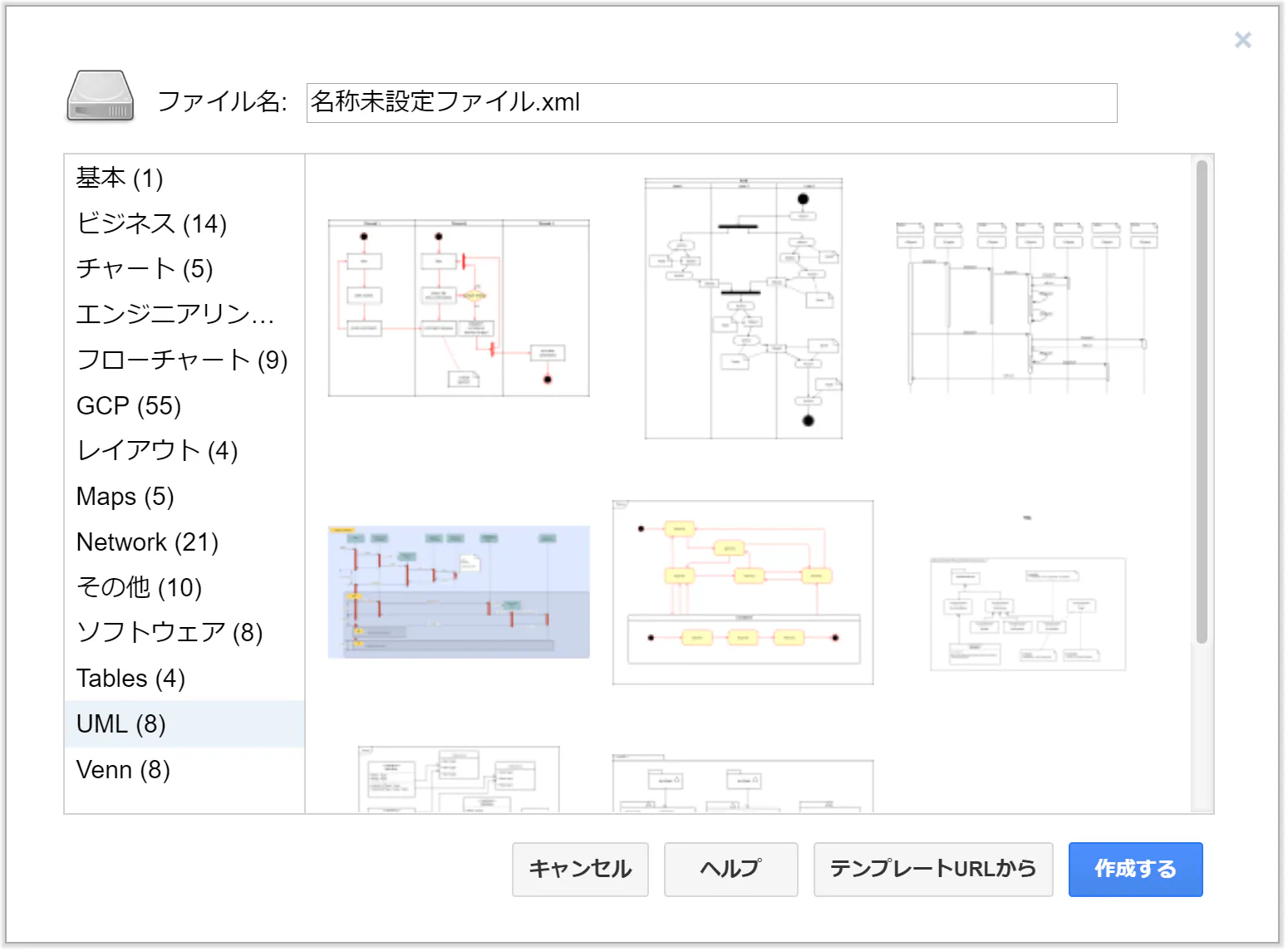Viewport: 1288px width, 951px height.
Task: Click the キャンセル button
Action: [x=580, y=870]
